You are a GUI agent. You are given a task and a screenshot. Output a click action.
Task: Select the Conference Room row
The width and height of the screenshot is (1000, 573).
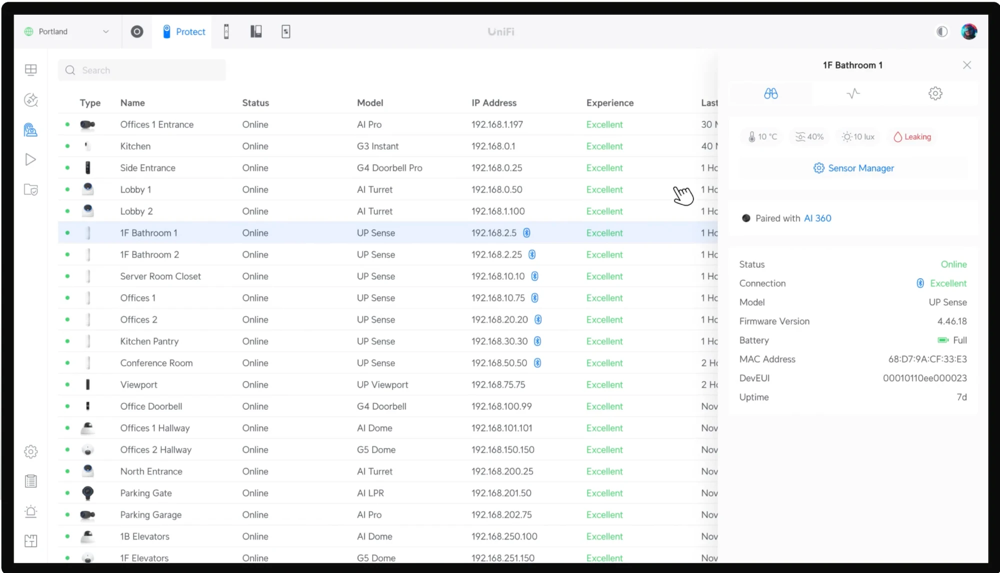click(x=388, y=363)
